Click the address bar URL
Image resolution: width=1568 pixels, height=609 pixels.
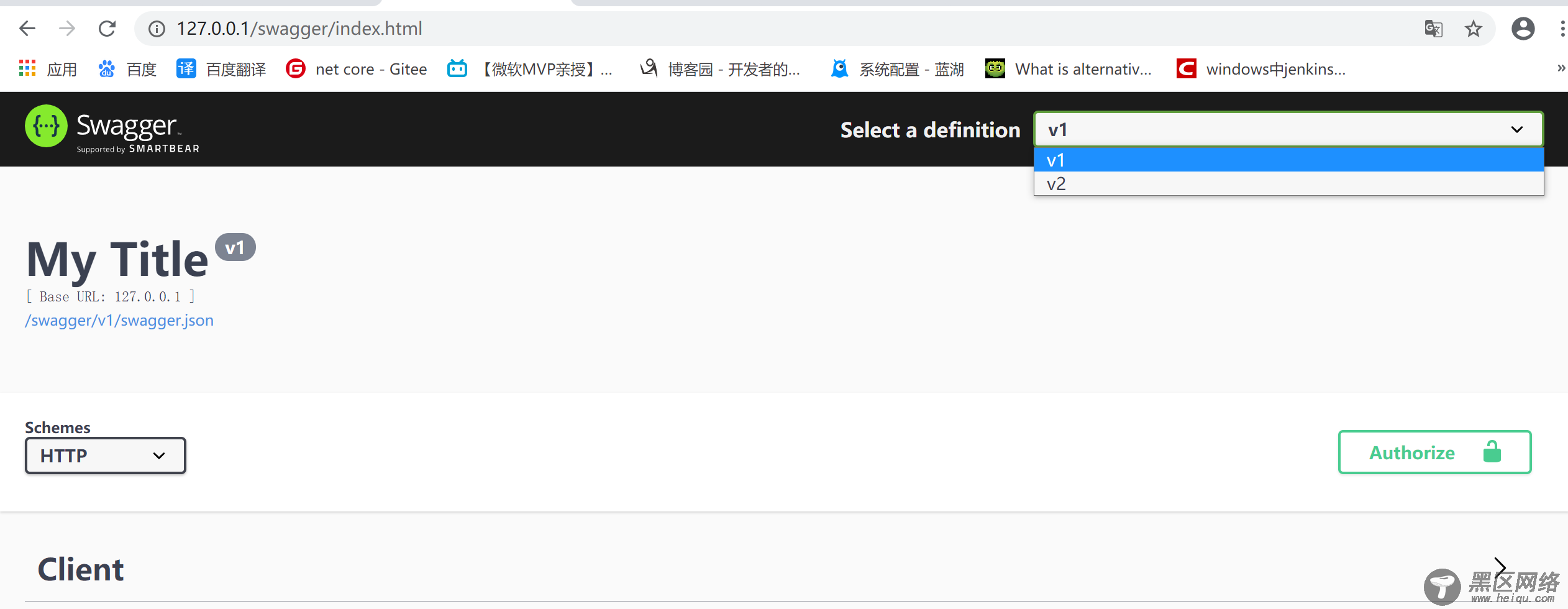(299, 29)
